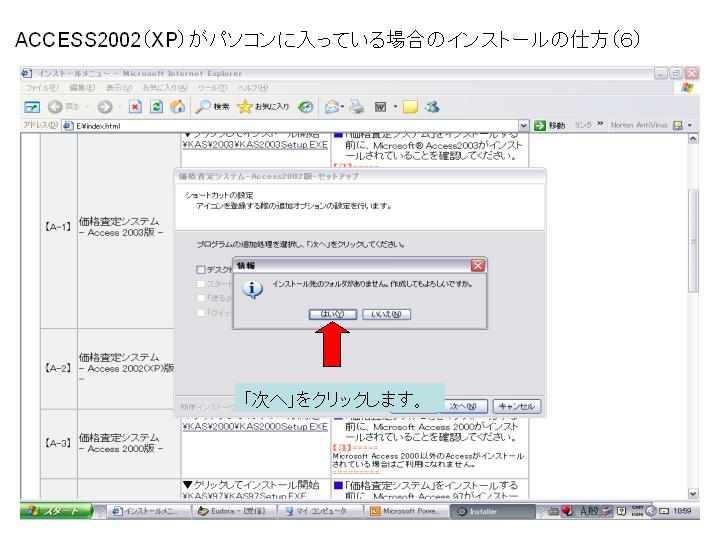Open the Back button history dropdown arrow
The height and width of the screenshot is (540, 720).
(88, 107)
